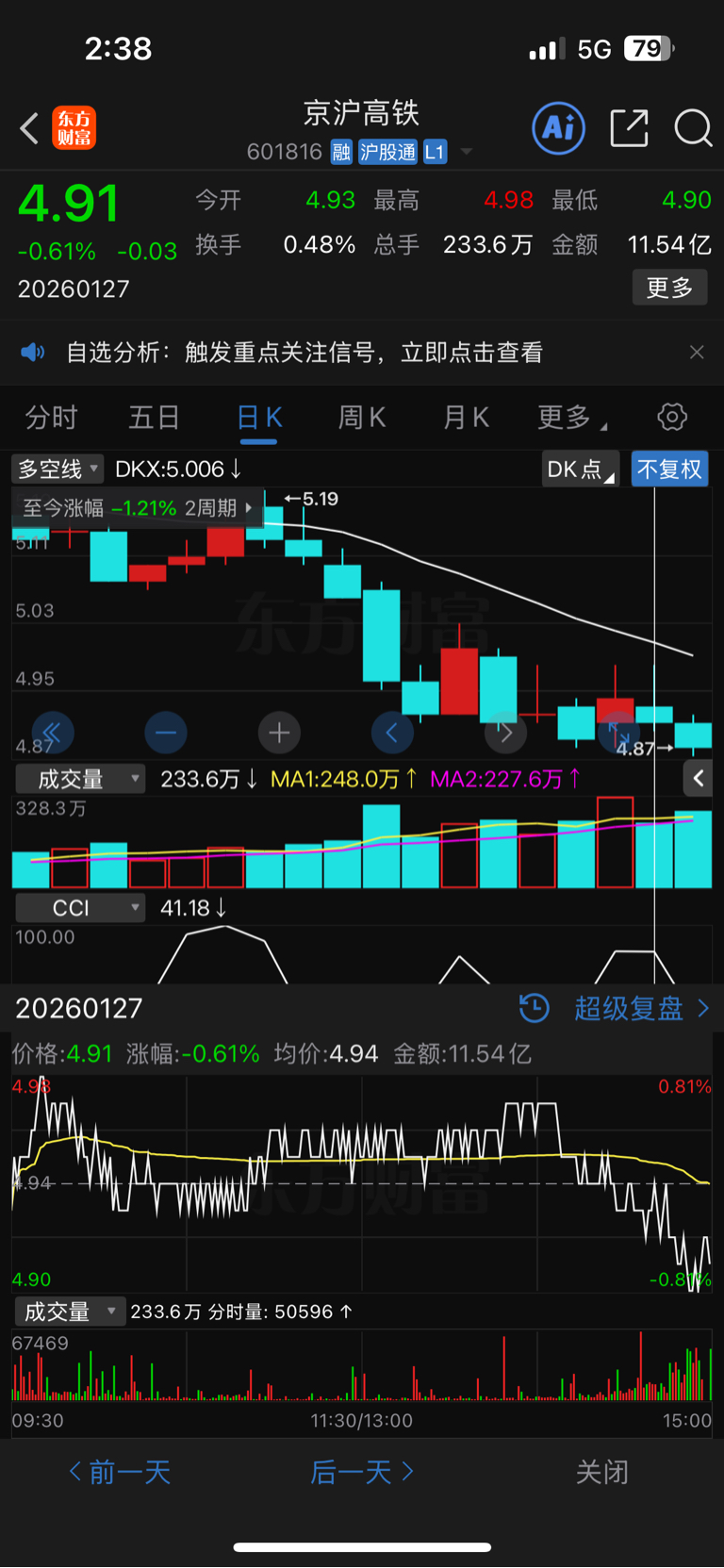The width and height of the screenshot is (724, 1568).
Task: Tap the cellular signal bars in status bar
Action: tap(547, 48)
